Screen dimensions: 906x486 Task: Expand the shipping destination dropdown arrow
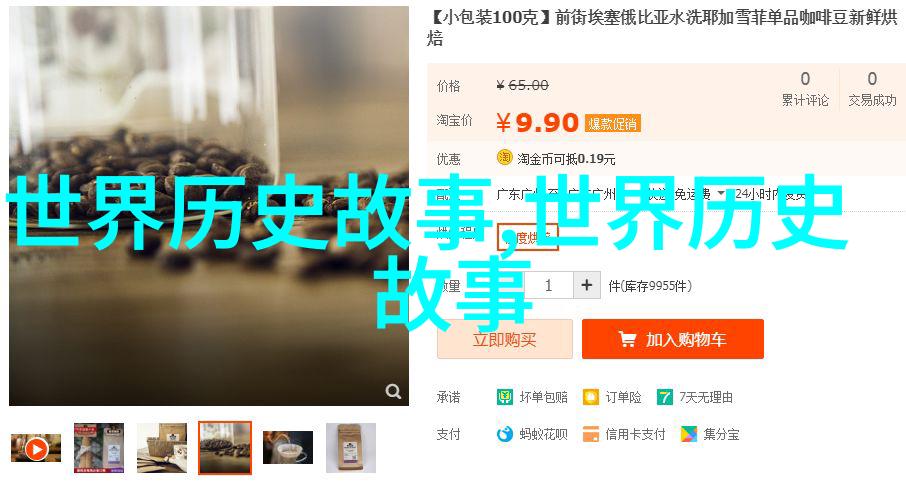(x=721, y=193)
